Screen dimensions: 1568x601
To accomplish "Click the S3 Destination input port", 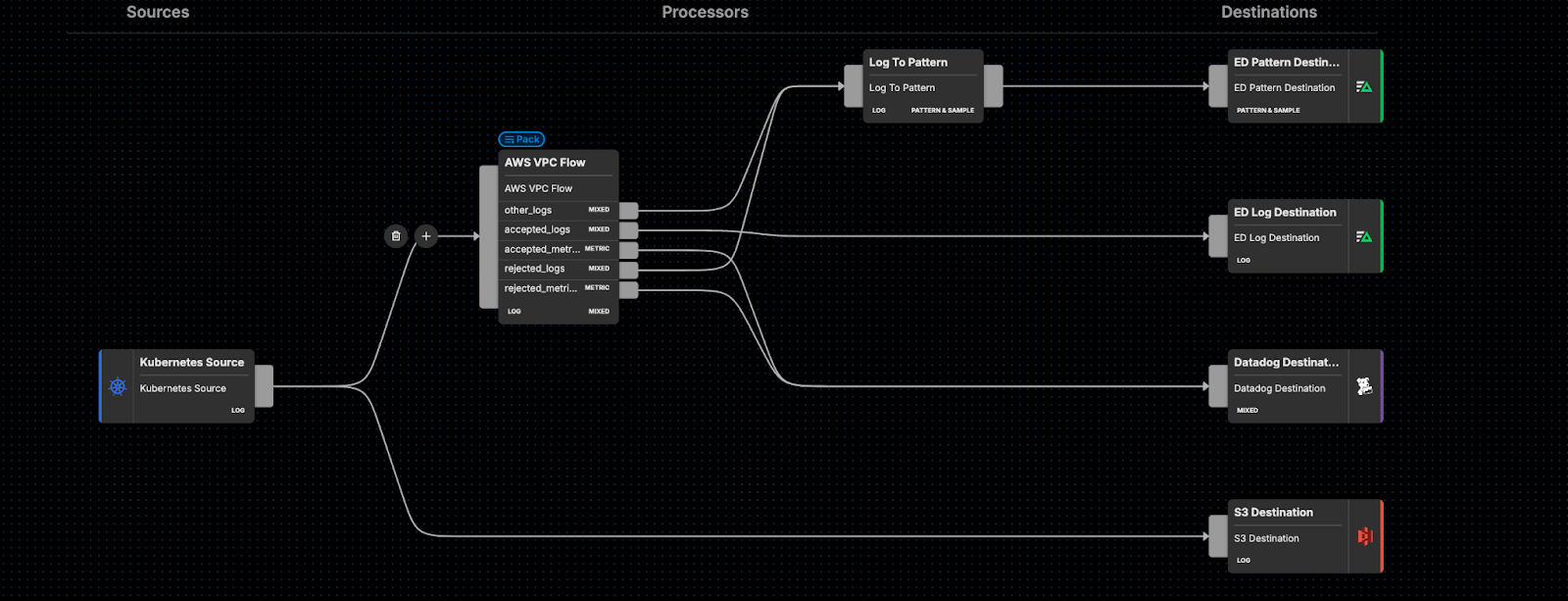I will (x=1218, y=536).
